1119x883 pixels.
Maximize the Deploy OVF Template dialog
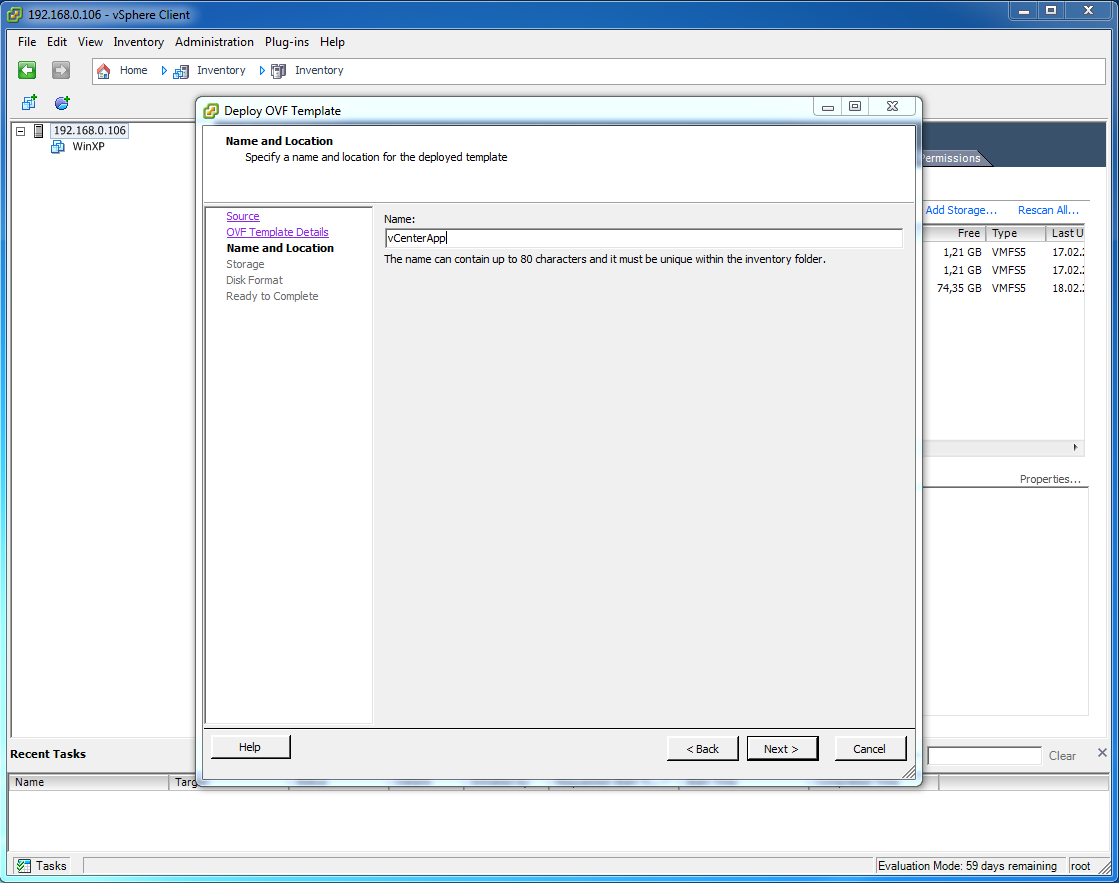(x=855, y=106)
